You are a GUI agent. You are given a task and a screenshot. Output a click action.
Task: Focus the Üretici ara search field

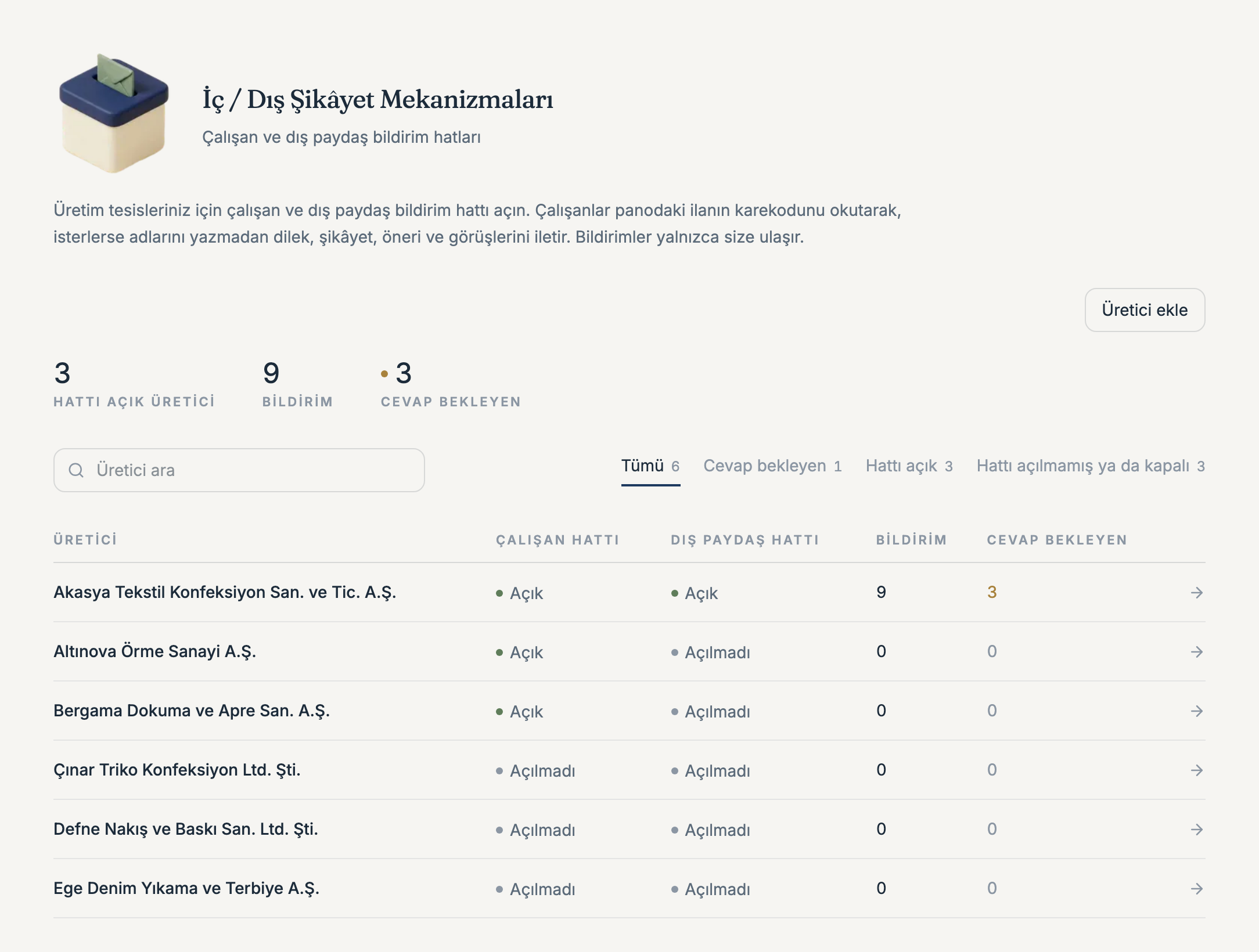point(239,470)
